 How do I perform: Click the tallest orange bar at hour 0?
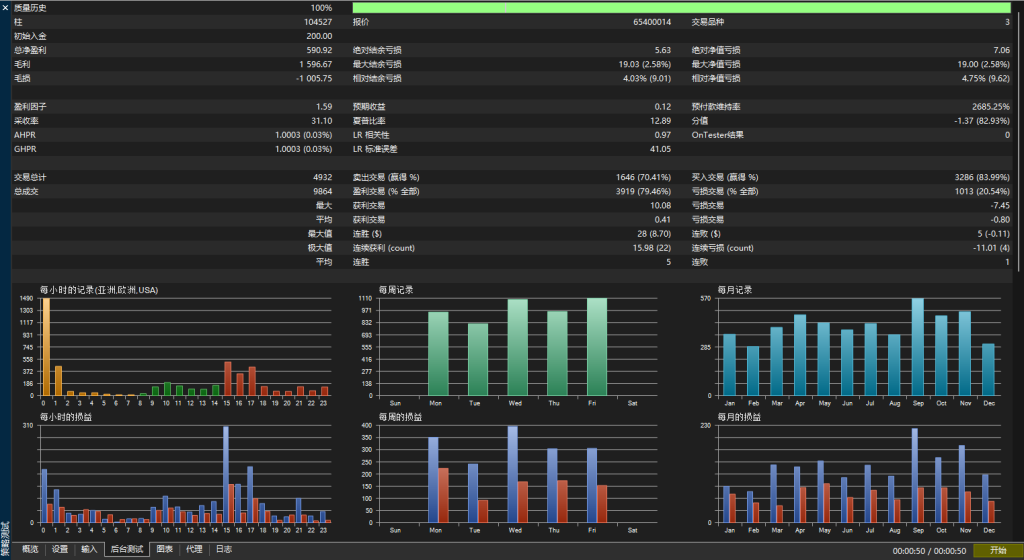tap(45, 346)
